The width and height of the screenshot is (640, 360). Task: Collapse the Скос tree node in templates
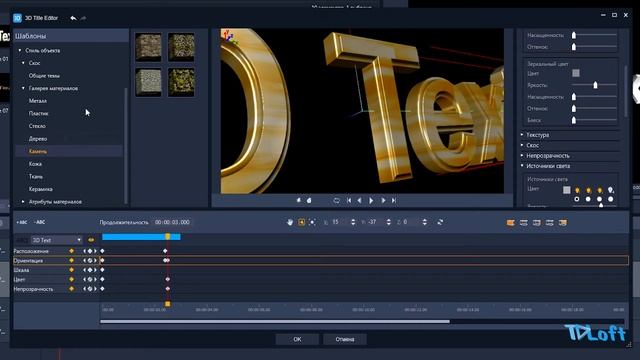point(23,63)
